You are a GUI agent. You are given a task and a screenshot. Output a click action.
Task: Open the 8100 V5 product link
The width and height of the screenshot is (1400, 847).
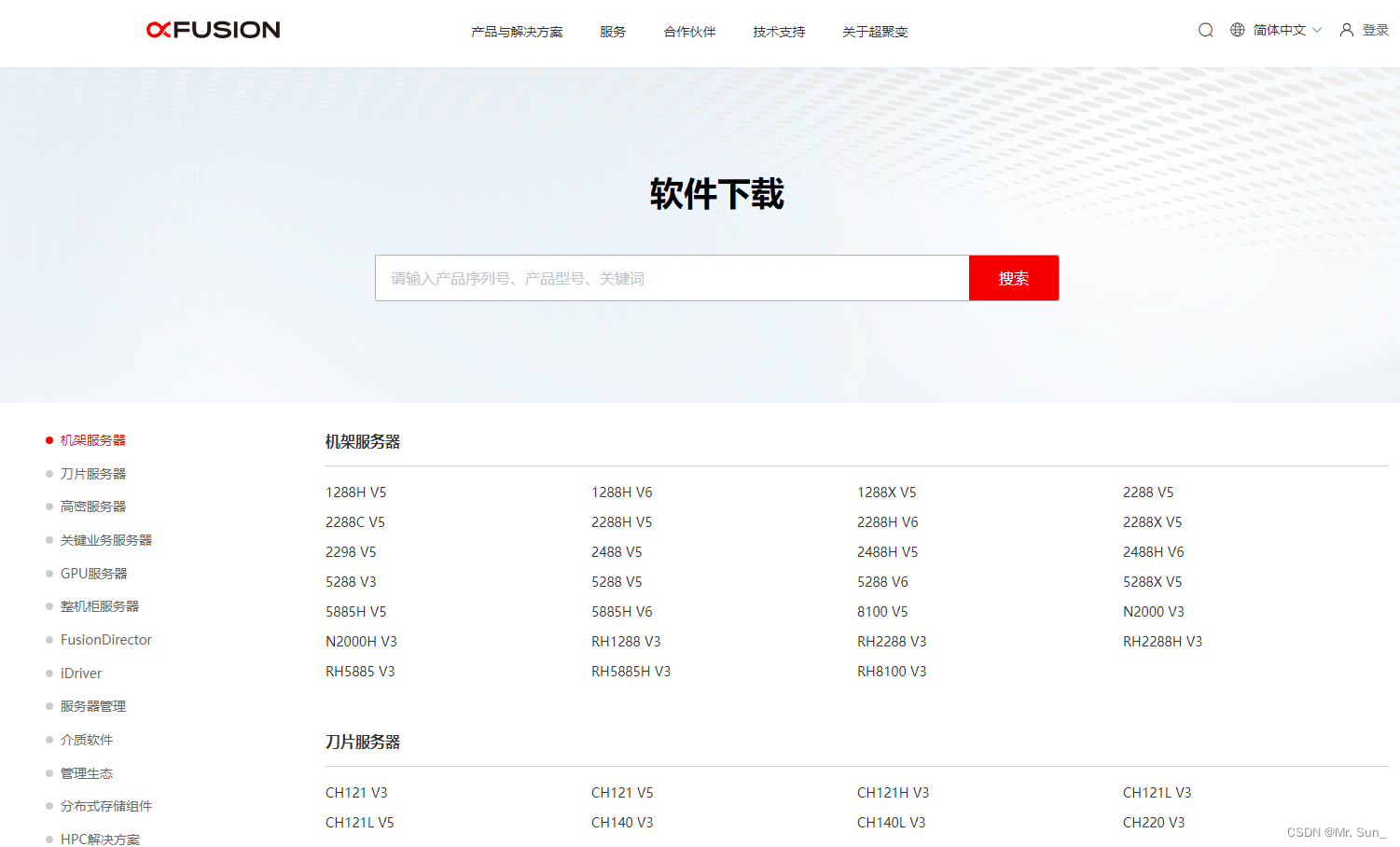coord(882,612)
